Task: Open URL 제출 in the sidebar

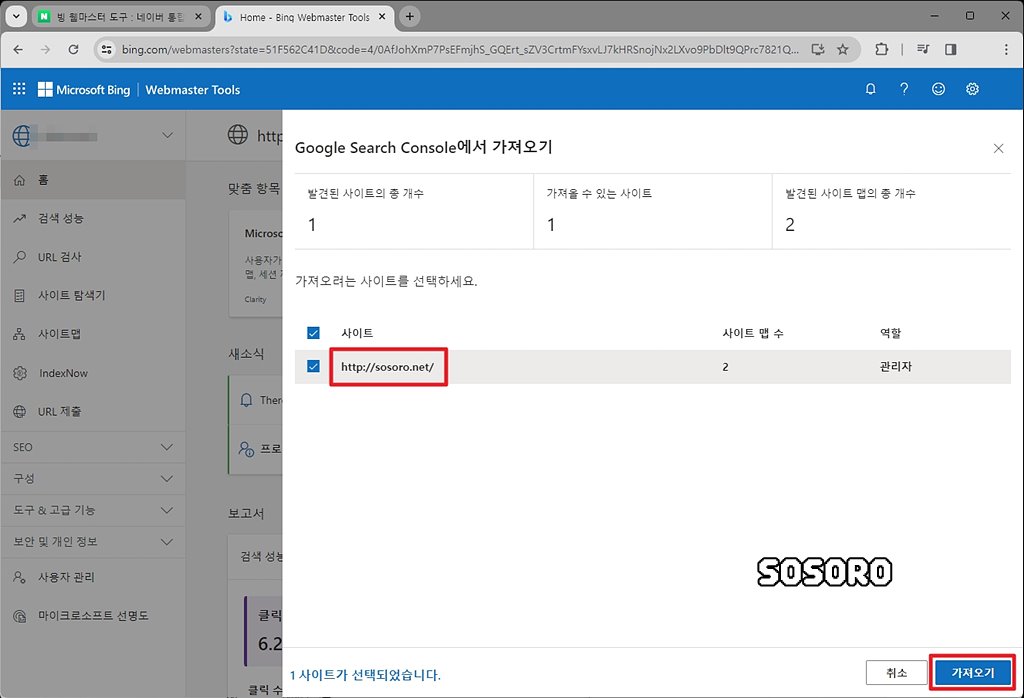Action: tap(93, 412)
